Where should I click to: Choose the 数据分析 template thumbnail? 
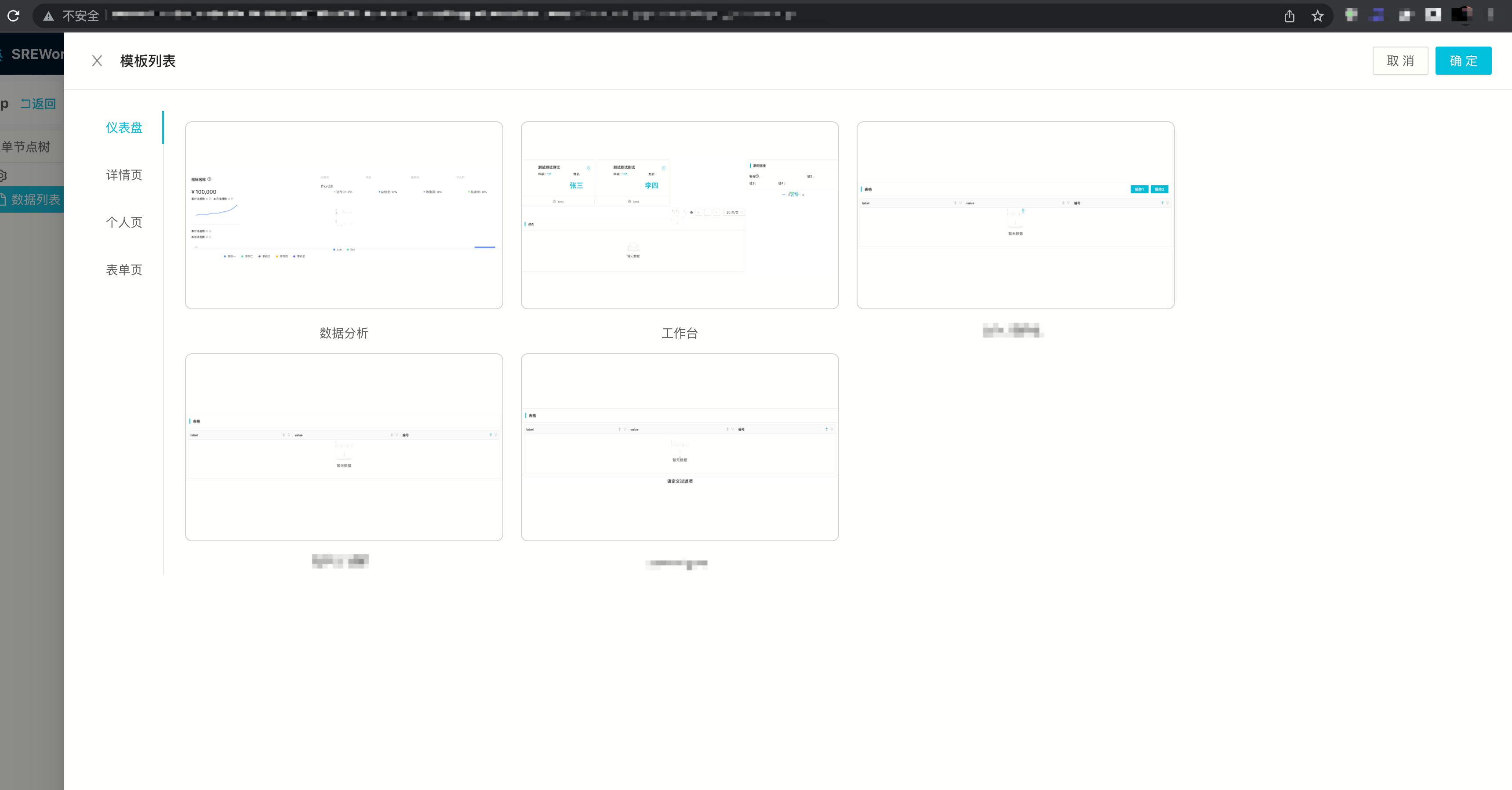tap(344, 215)
